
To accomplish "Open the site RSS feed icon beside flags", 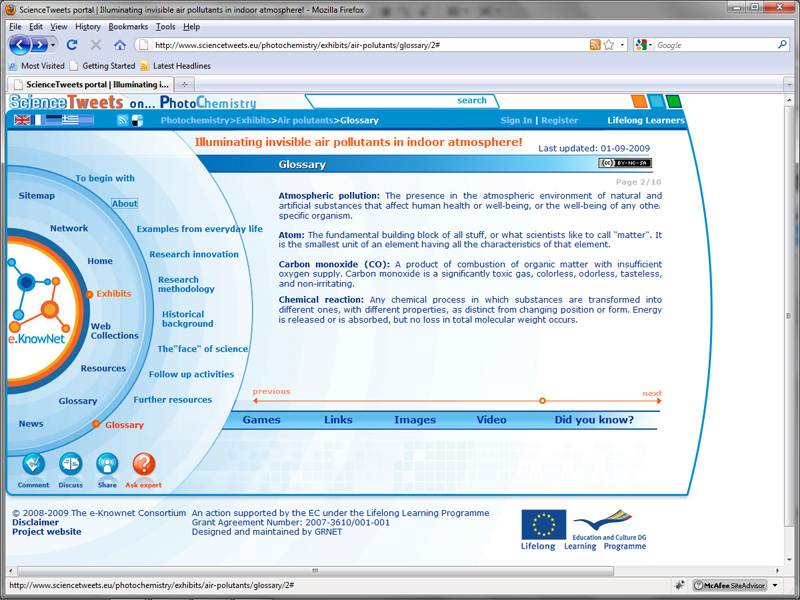I will point(122,120).
